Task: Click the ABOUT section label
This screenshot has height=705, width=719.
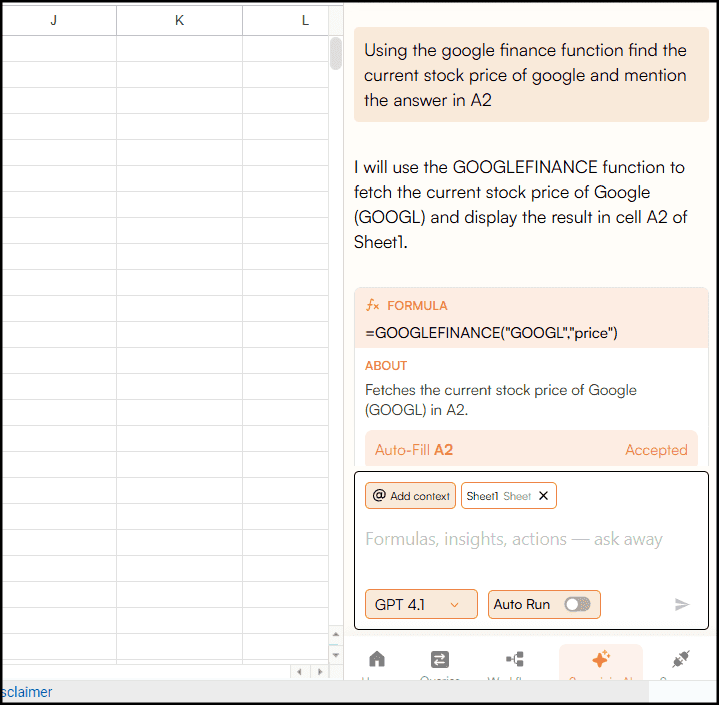Action: 386,366
